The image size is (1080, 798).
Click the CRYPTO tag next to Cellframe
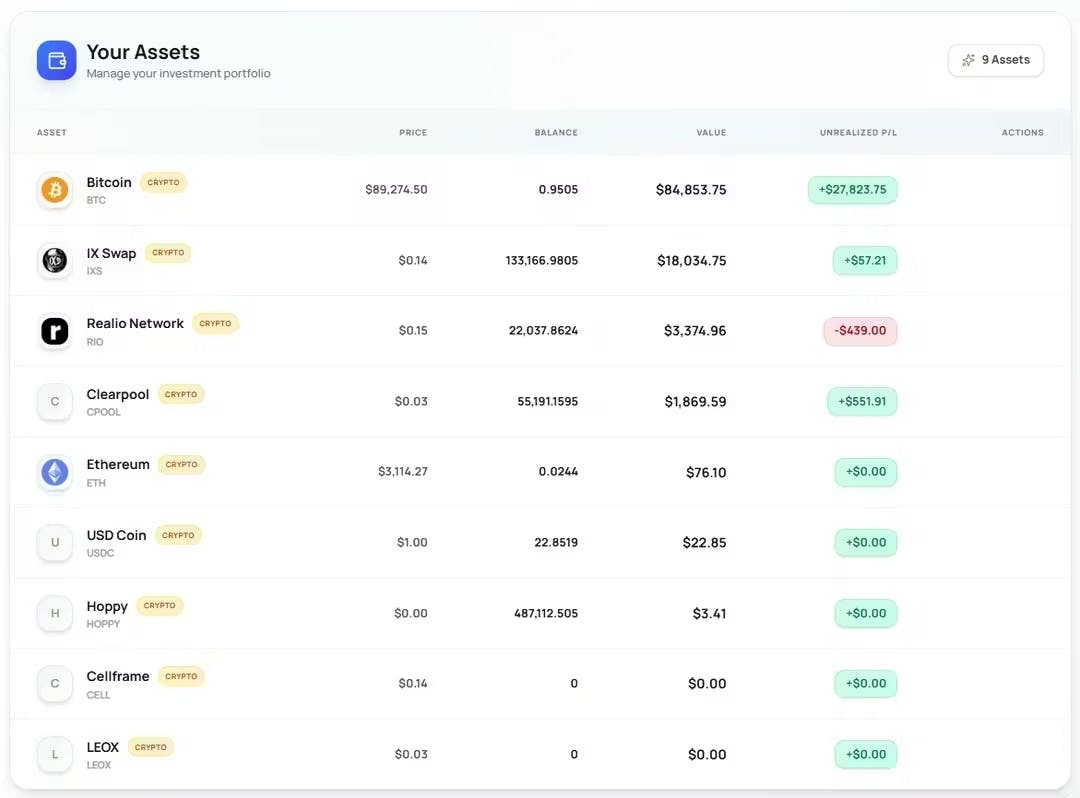coord(181,677)
